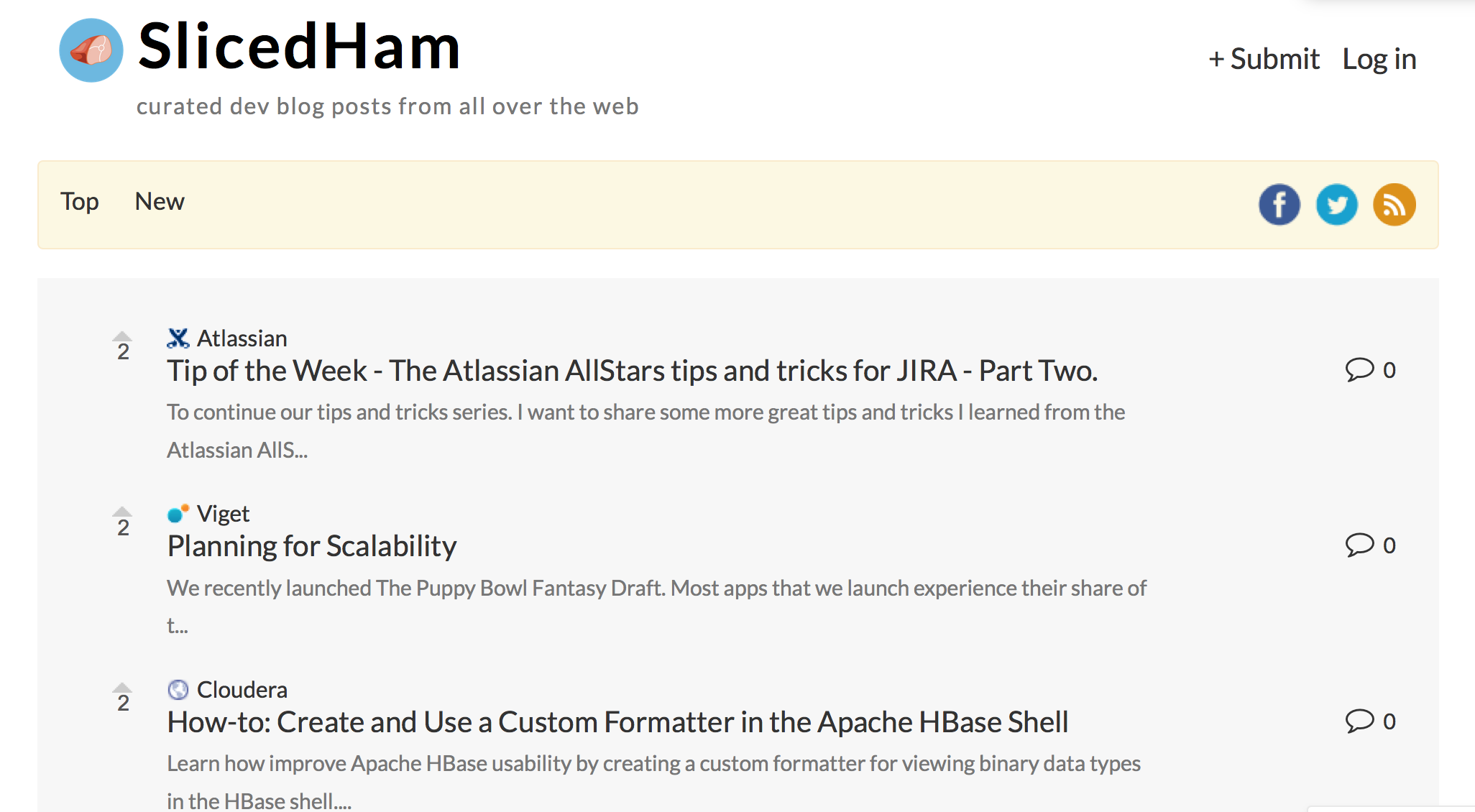Click the SlicedHam ham logo icon
The height and width of the screenshot is (812, 1475).
[91, 50]
